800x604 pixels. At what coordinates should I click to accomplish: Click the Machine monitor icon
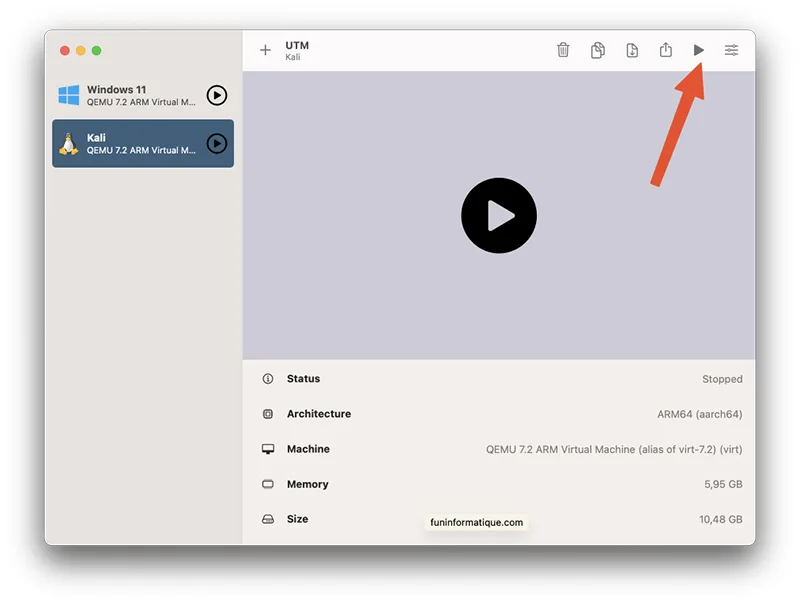[268, 449]
